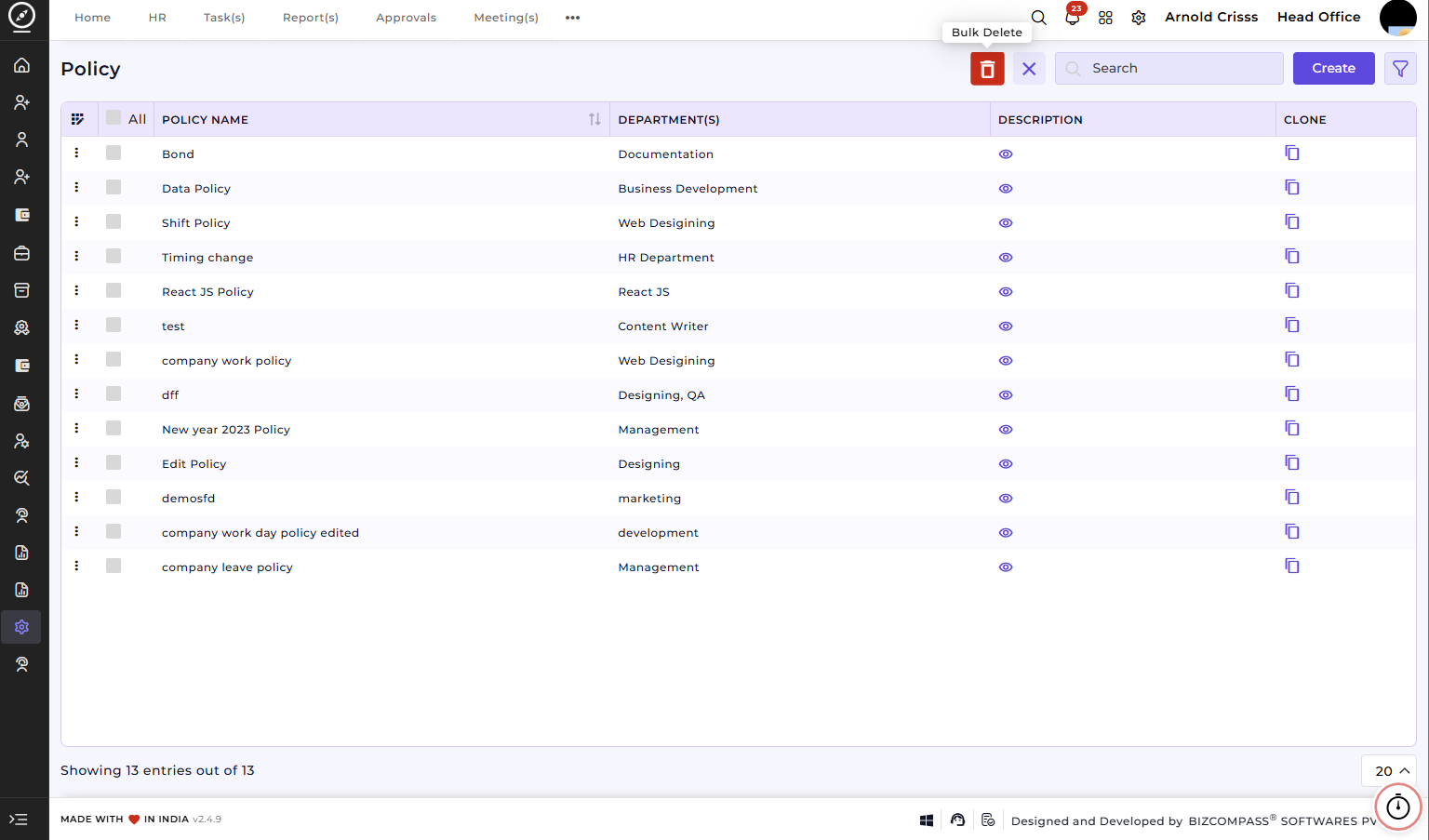
Task: Click the Business Development department cell
Action: pos(688,189)
